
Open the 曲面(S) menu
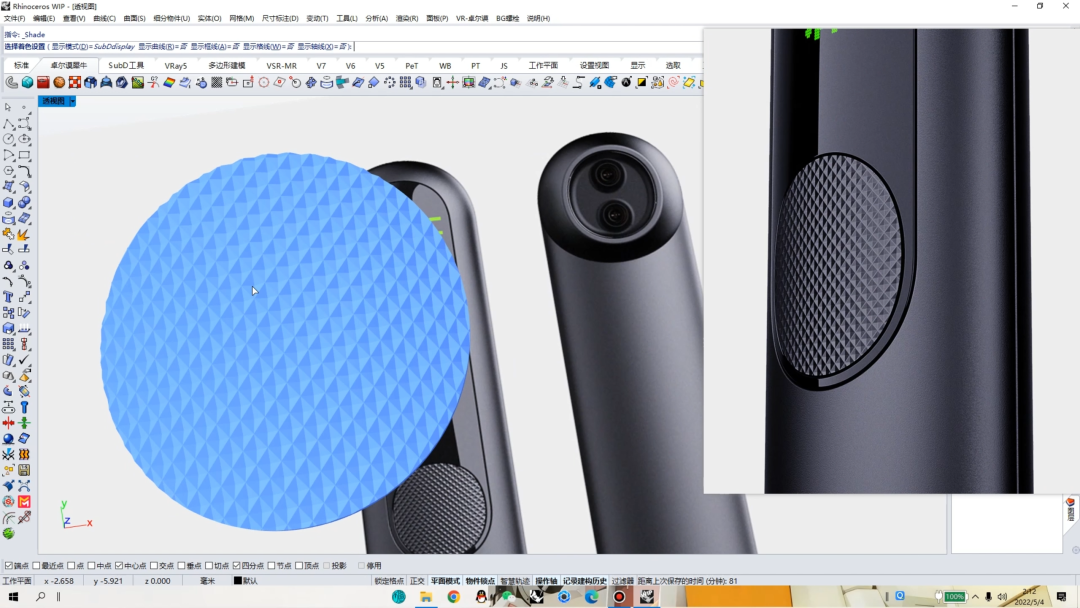point(134,19)
